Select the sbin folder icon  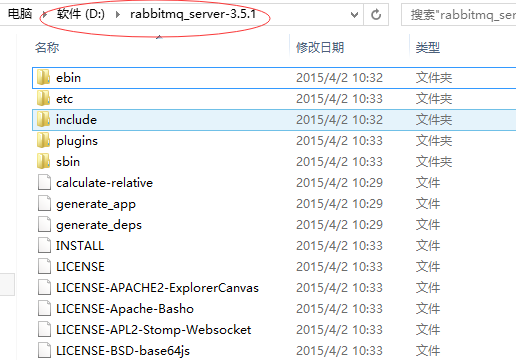coord(44,161)
